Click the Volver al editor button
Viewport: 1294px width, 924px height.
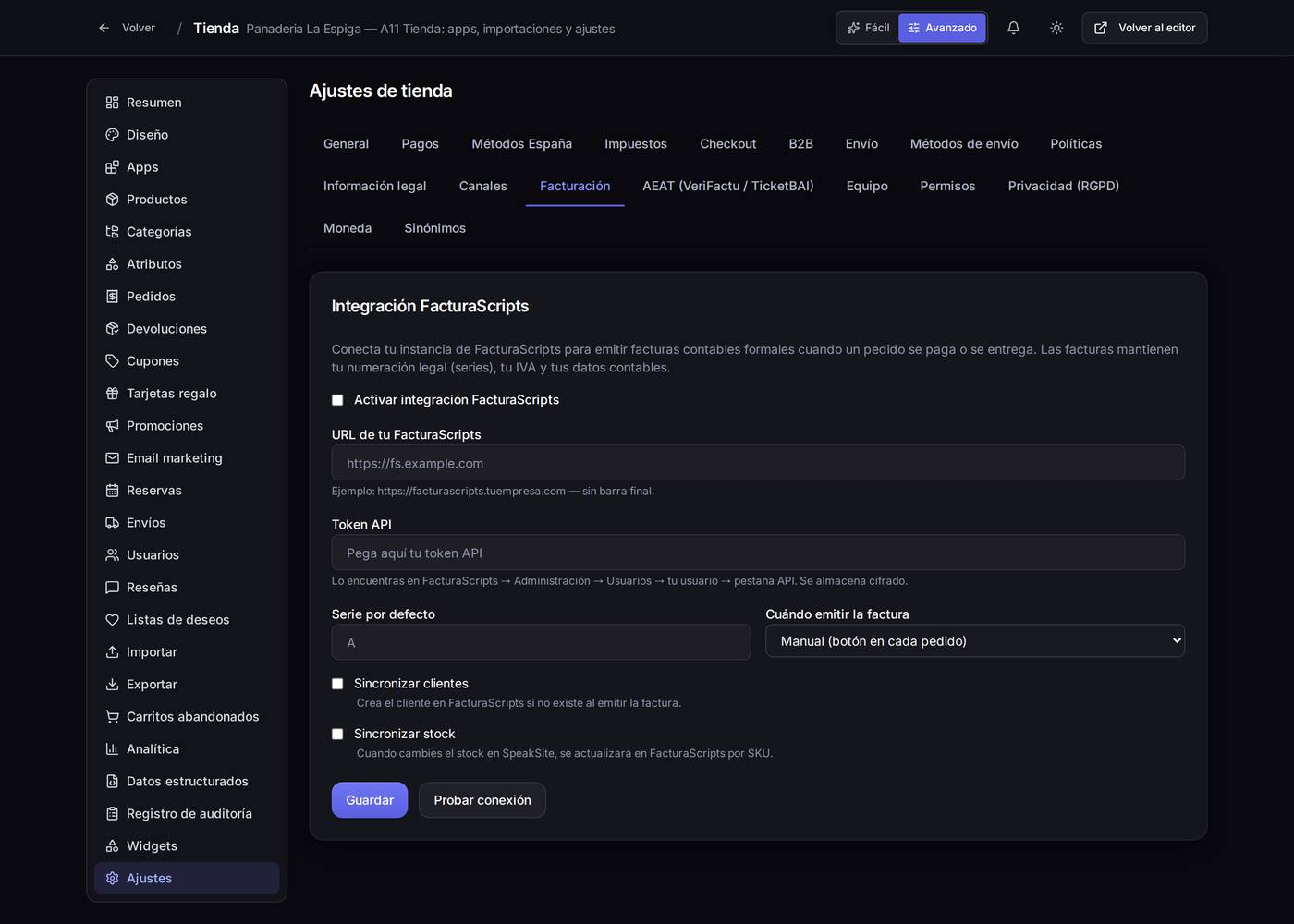pyautogui.click(x=1144, y=28)
